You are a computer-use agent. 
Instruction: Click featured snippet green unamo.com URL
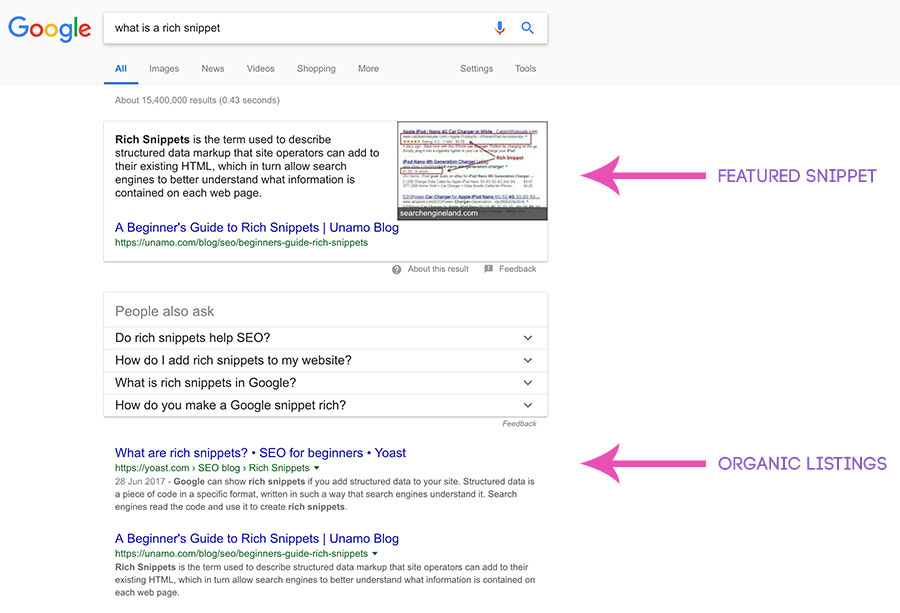[241, 243]
